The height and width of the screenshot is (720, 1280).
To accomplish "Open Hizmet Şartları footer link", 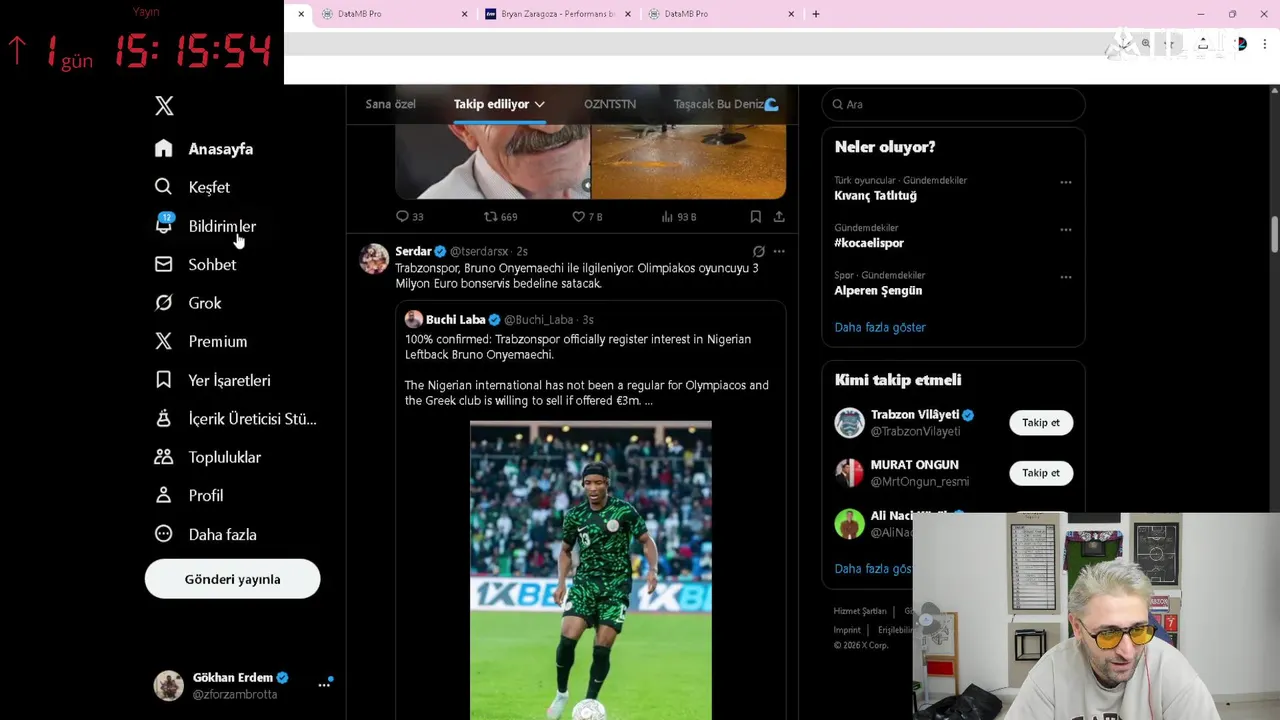I will tap(860, 611).
